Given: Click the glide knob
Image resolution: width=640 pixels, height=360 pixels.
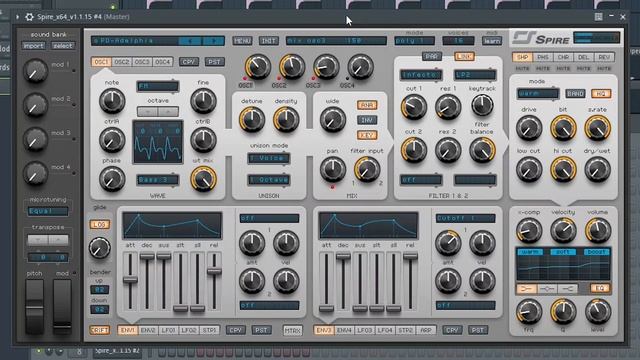Looking at the screenshot, I should tap(99, 248).
